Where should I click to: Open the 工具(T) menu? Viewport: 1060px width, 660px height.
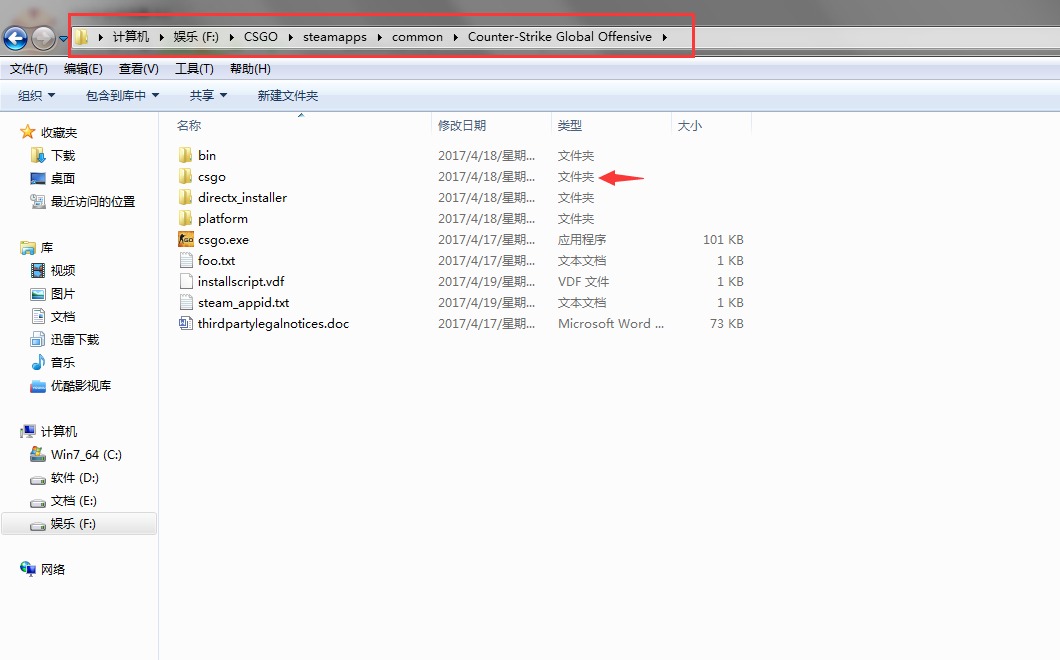[x=194, y=69]
